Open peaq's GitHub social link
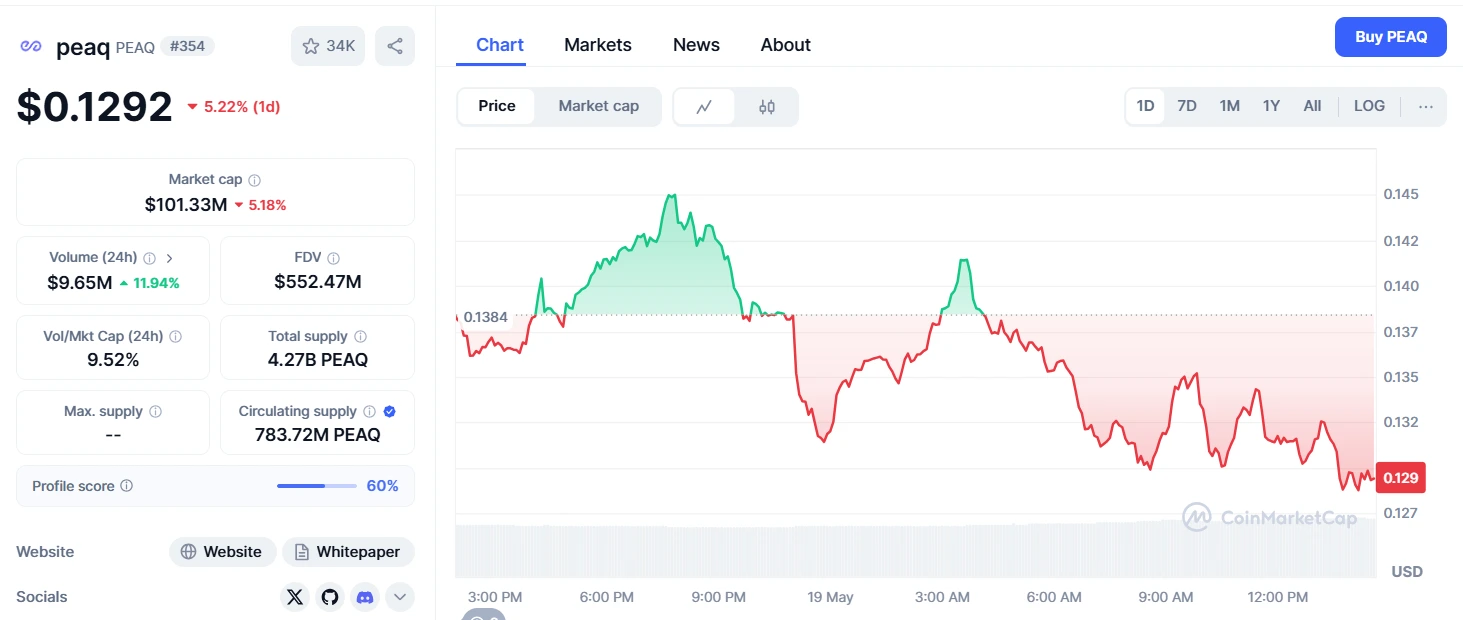Viewport: 1463px width, 620px height. [330, 597]
